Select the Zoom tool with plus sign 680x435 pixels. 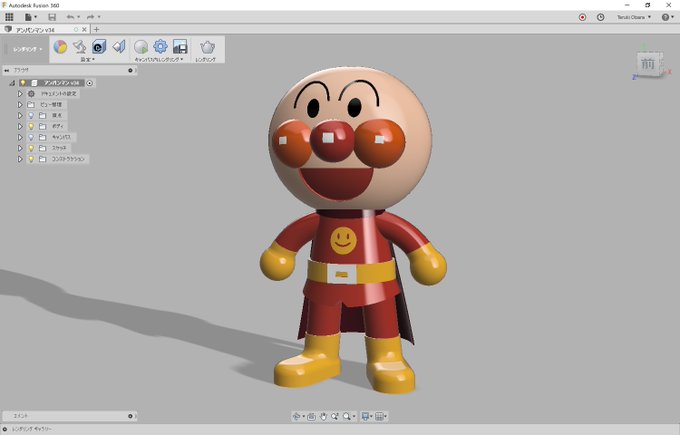point(335,416)
